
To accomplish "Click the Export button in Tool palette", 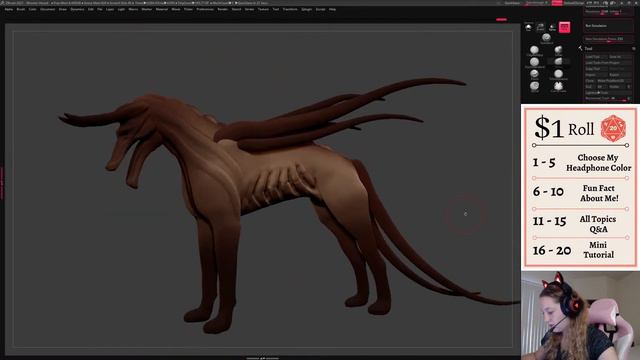I will click(620, 75).
